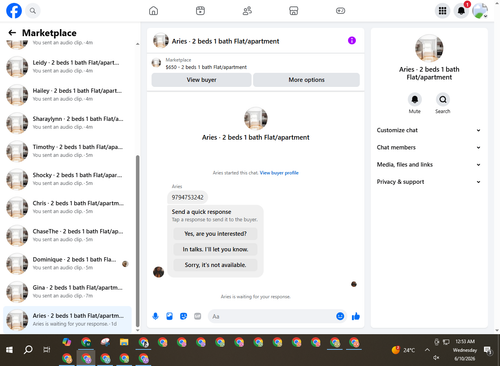This screenshot has height=366, width=500.
Task: Go to the Home feed tab
Action: 153,11
